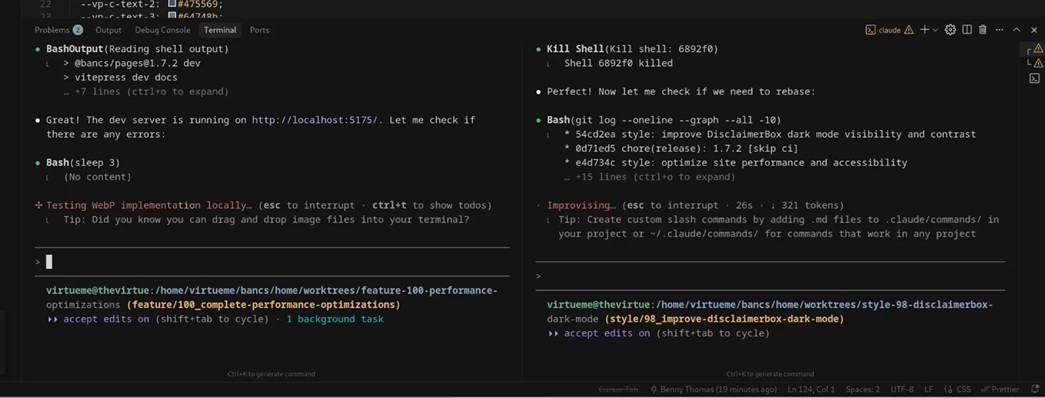The height and width of the screenshot is (398, 1045).
Task: Click left pane 'accept edits on' text
Action: 107,319
